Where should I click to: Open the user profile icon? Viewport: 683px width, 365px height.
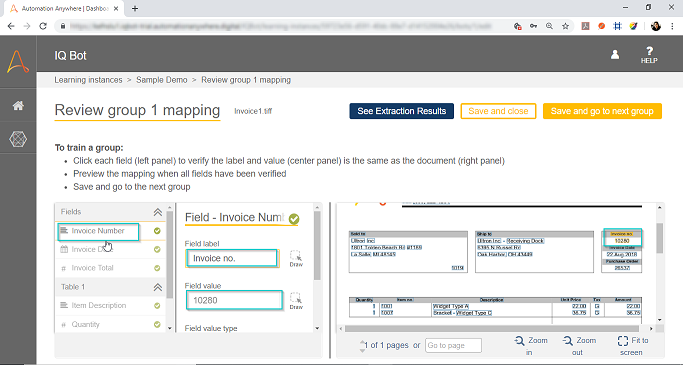pos(615,54)
